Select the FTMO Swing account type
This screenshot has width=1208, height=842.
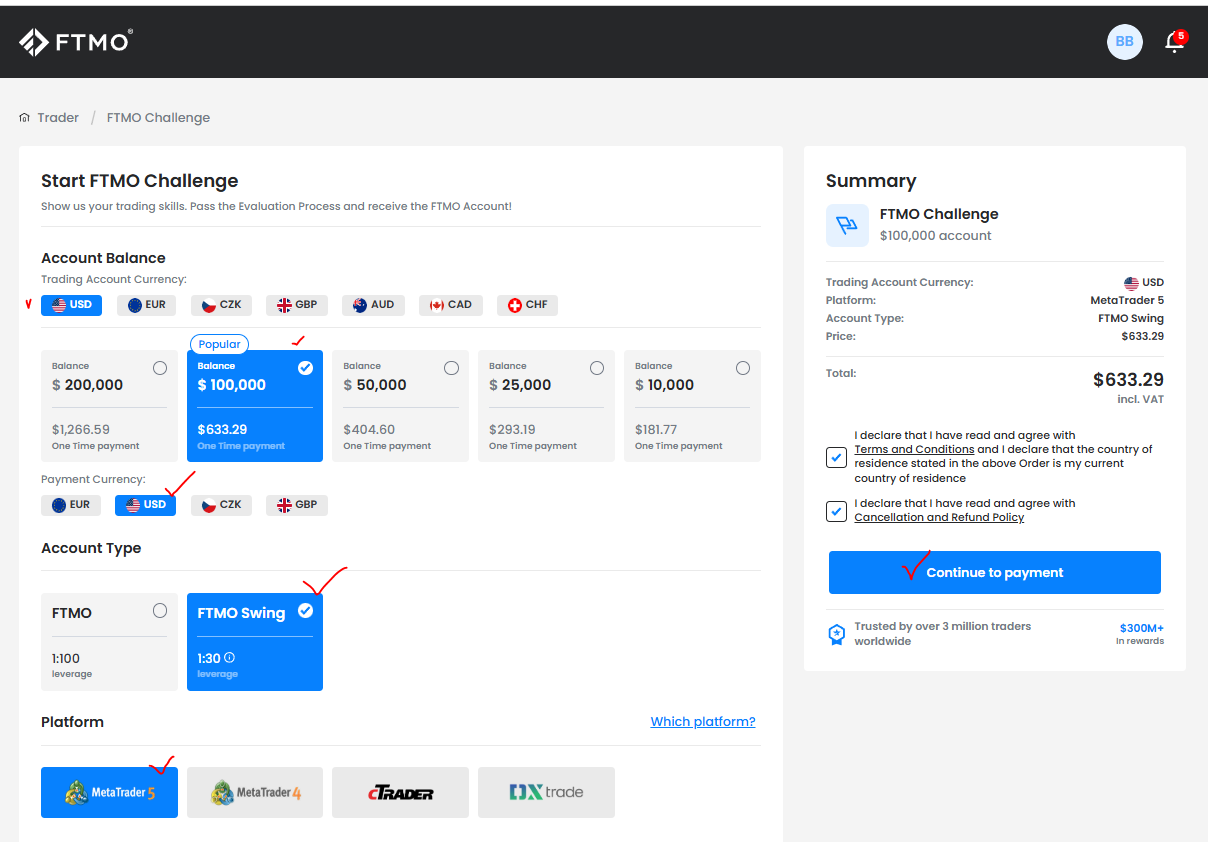pyautogui.click(x=255, y=642)
